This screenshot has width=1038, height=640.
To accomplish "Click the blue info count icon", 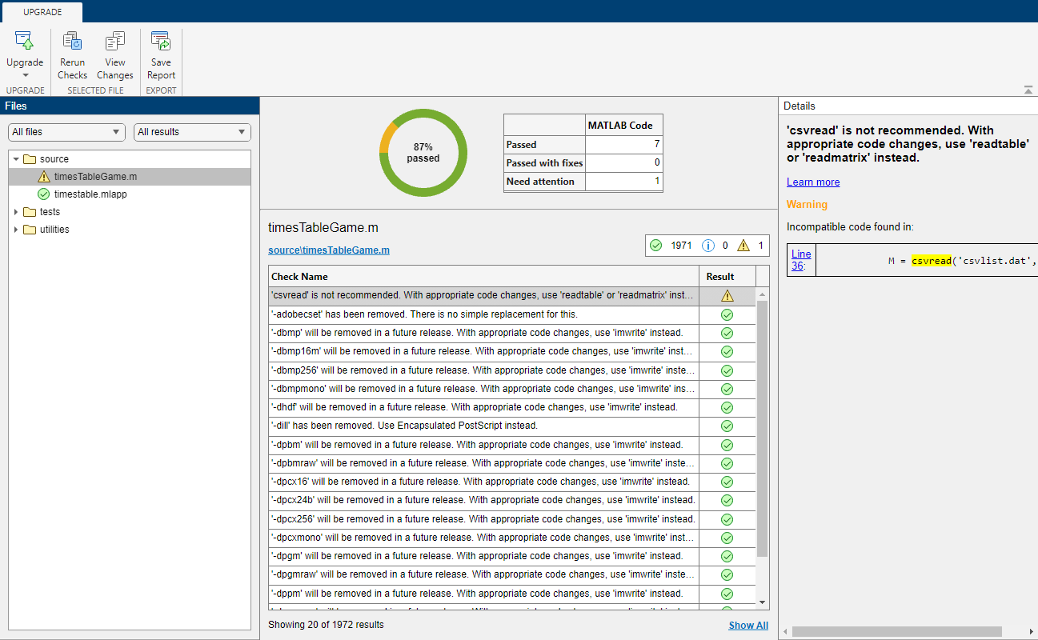I will point(710,244).
